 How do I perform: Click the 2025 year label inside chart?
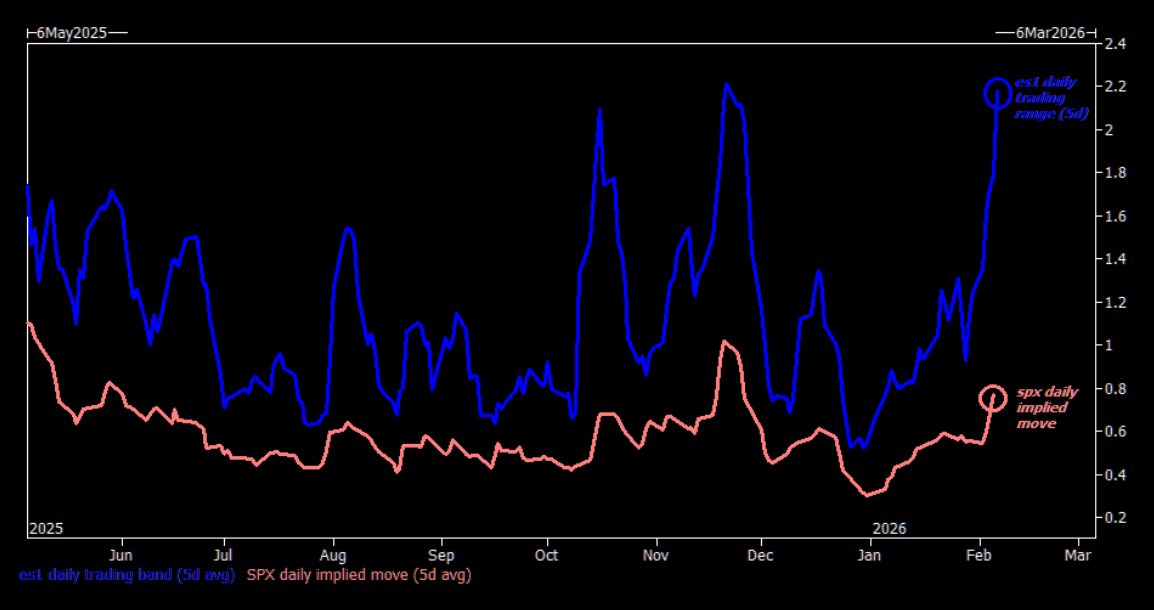(x=46, y=527)
